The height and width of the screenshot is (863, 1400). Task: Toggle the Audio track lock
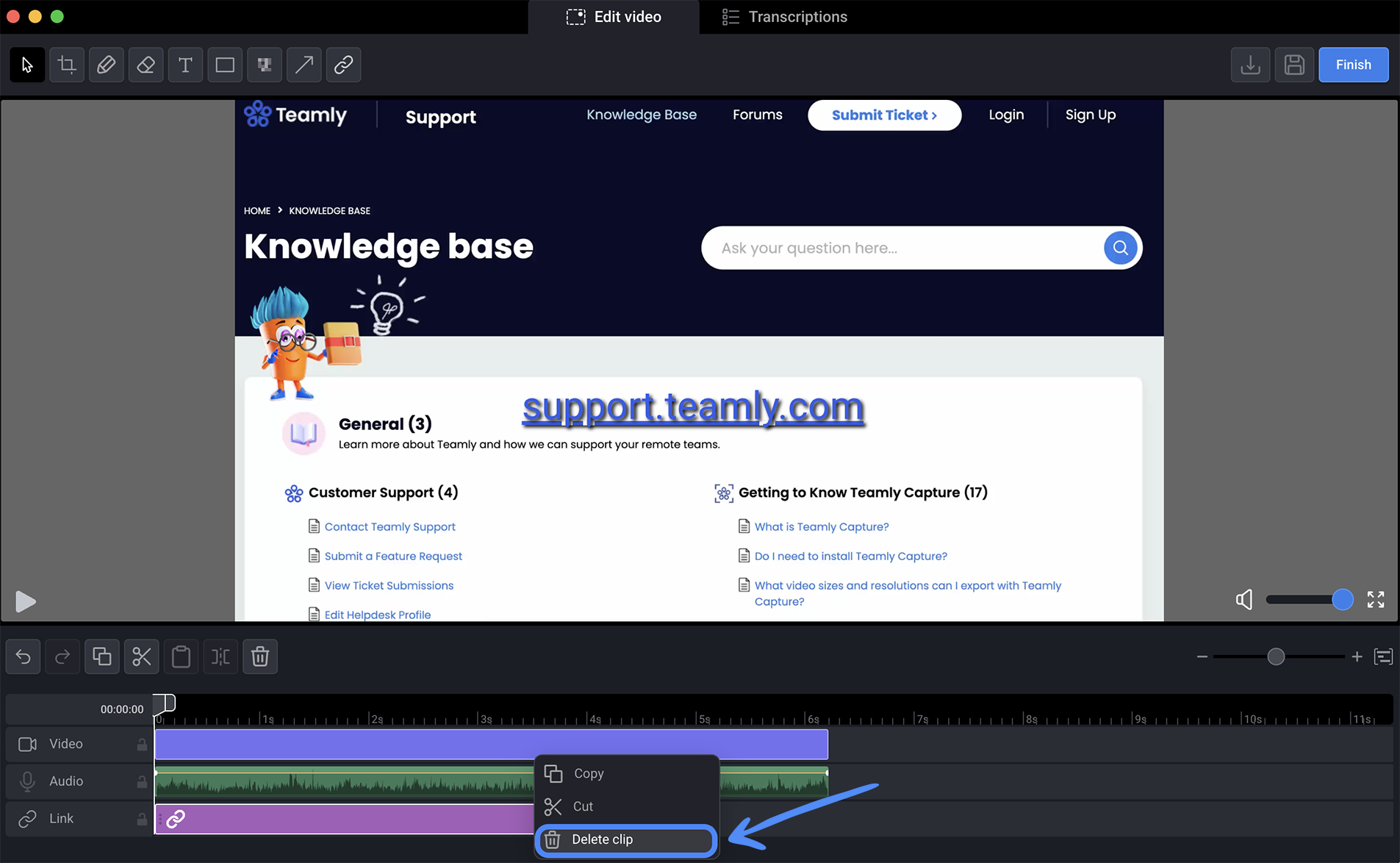pyautogui.click(x=142, y=781)
